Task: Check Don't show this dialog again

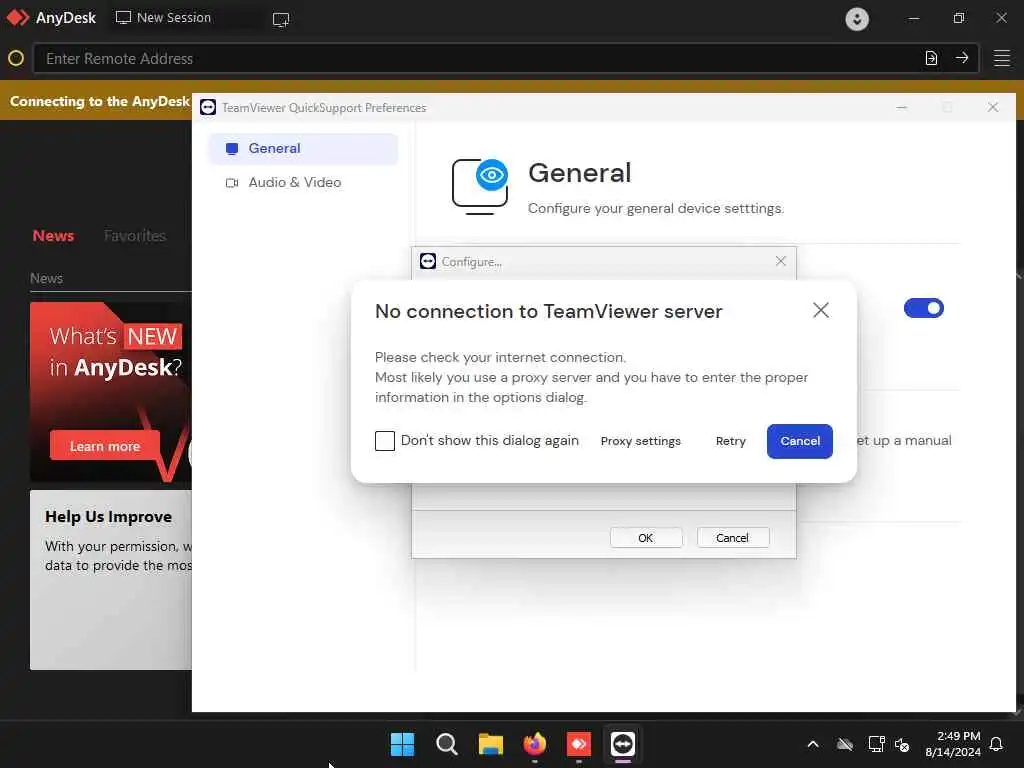Action: (x=385, y=441)
